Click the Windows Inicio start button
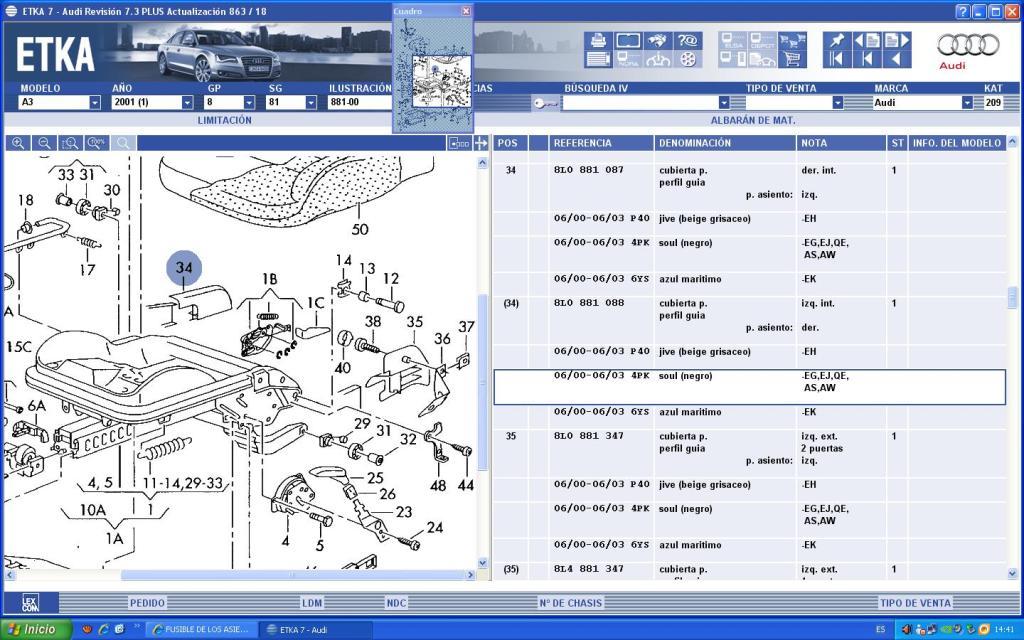The width and height of the screenshot is (1024, 640). point(35,630)
